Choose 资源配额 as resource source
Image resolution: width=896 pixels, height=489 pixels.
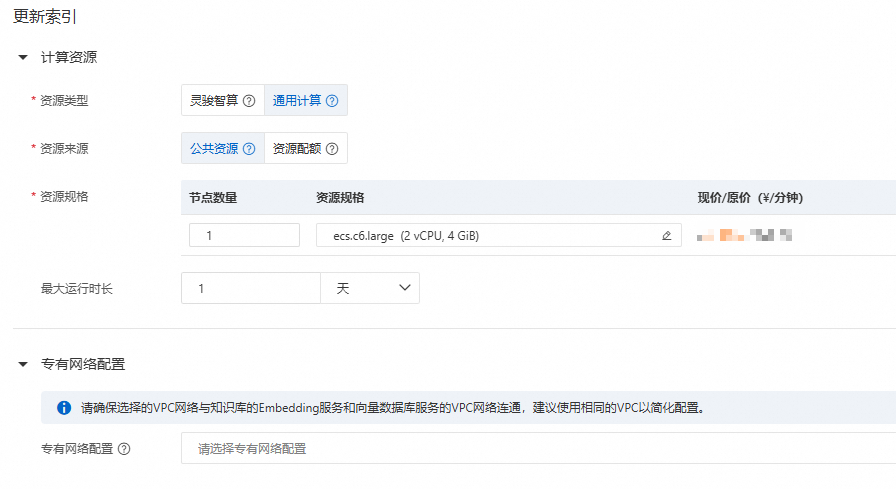[x=306, y=149]
